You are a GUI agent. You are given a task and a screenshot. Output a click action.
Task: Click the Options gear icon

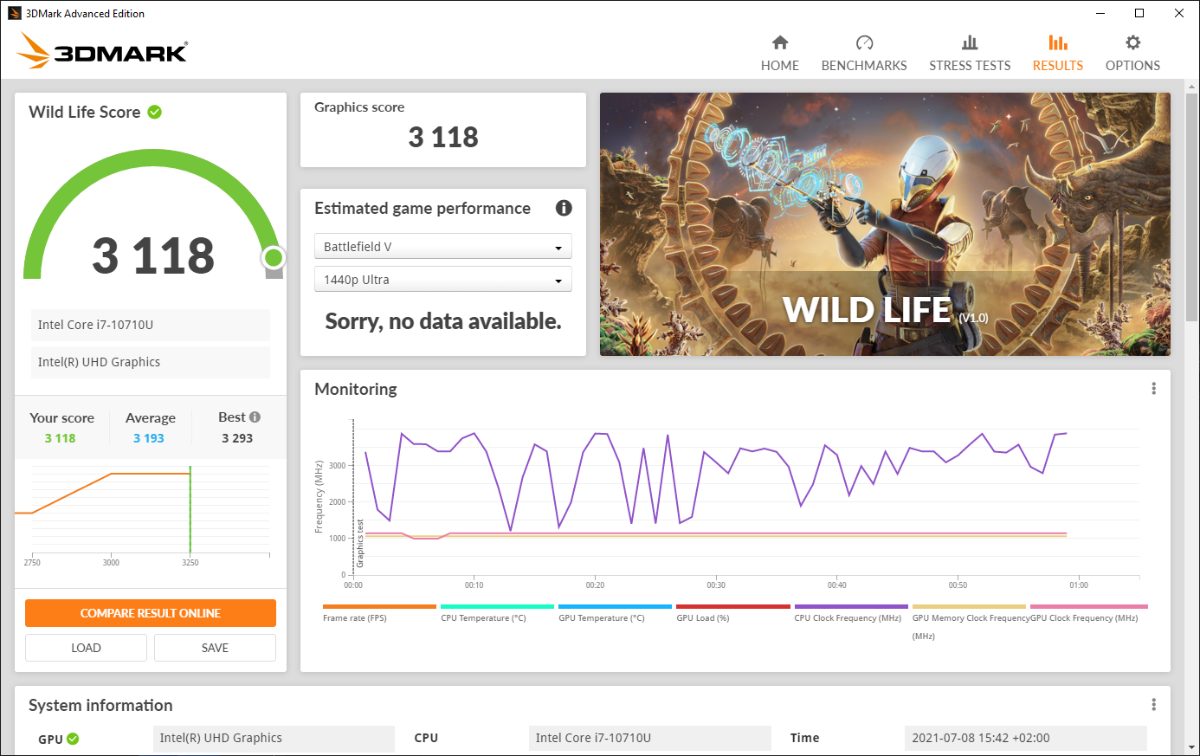coord(1132,43)
